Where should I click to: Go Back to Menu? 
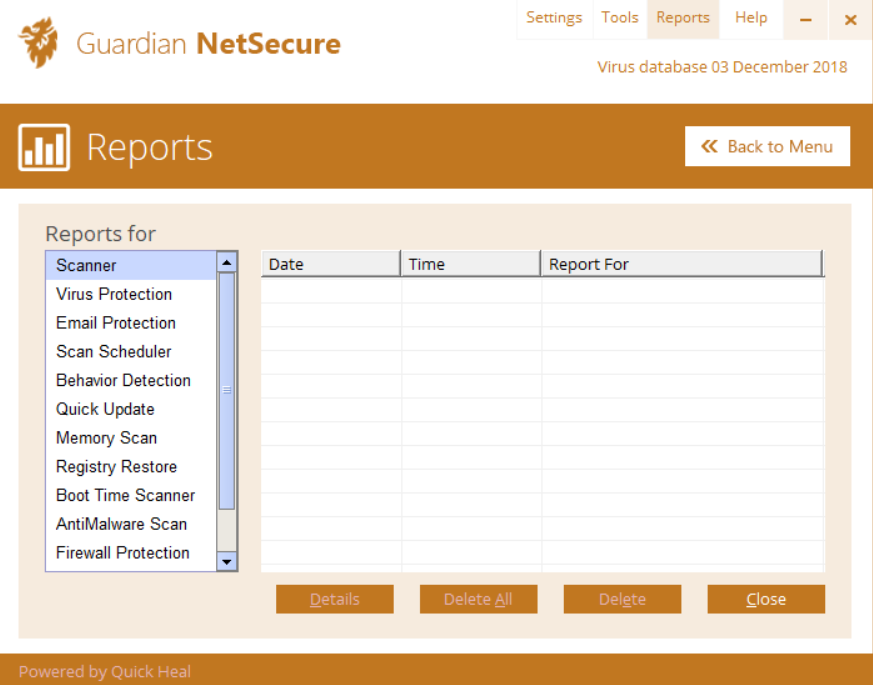767,146
